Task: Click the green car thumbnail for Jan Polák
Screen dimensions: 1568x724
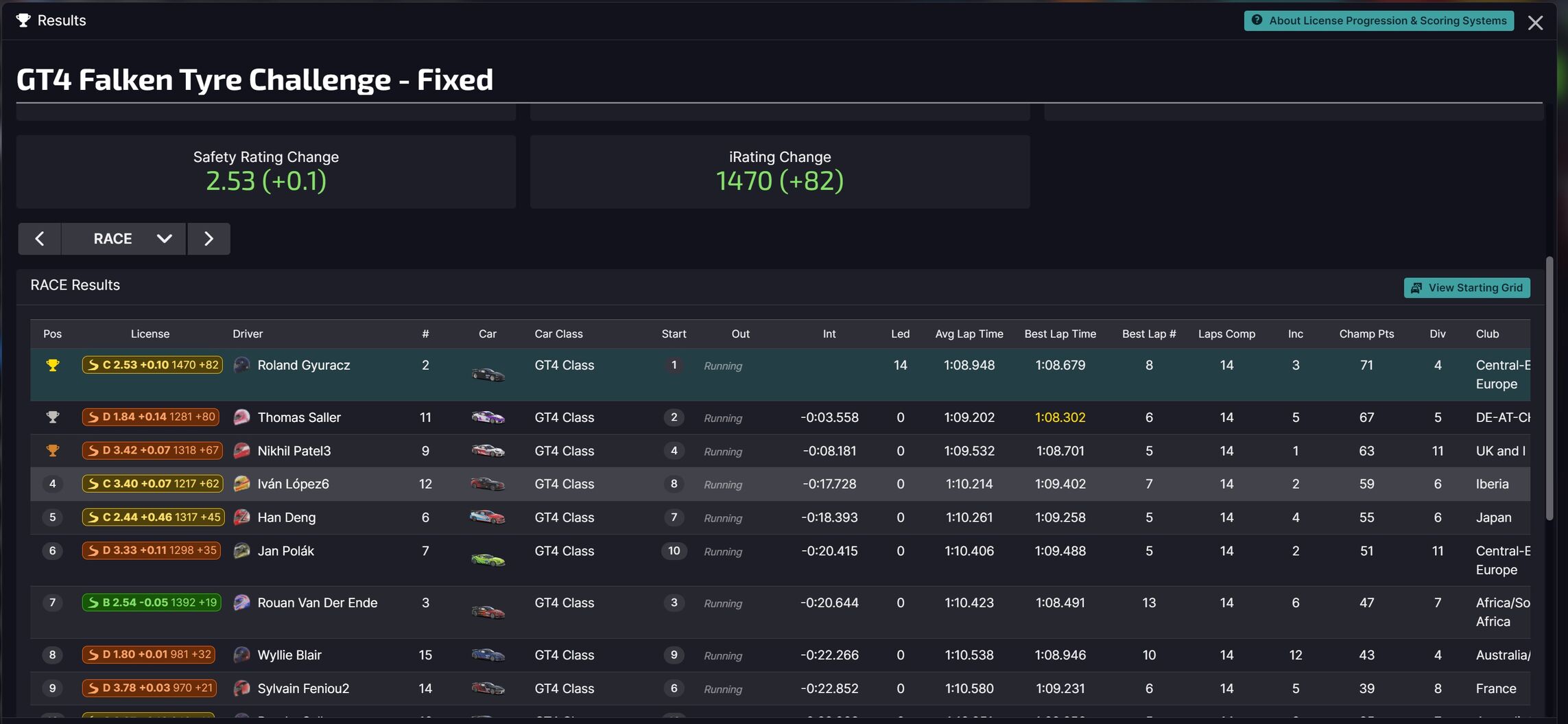Action: pyautogui.click(x=488, y=560)
